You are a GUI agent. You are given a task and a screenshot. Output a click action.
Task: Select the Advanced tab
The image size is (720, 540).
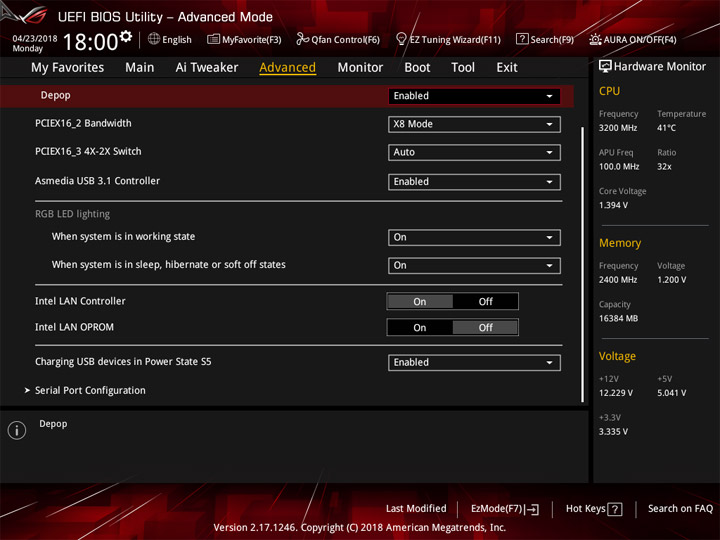point(287,68)
